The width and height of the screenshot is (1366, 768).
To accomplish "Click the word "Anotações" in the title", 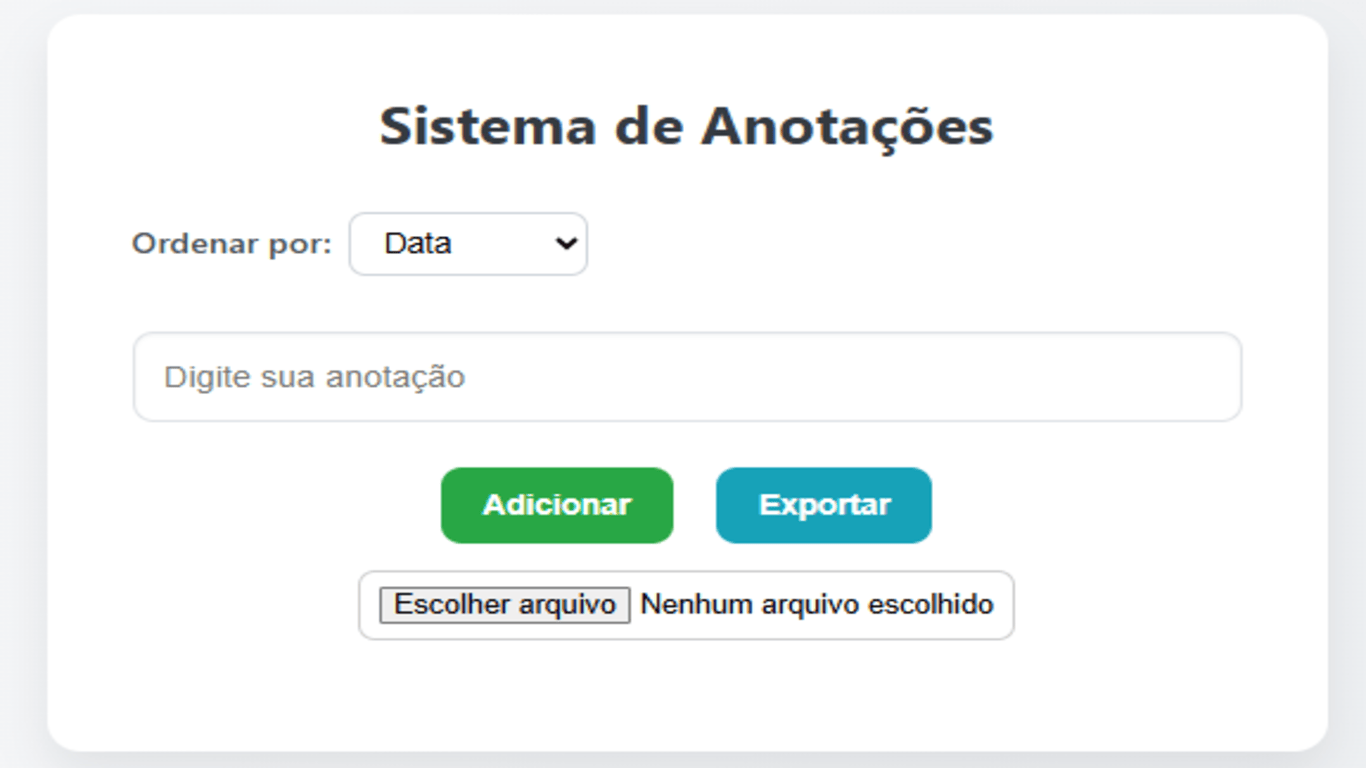I will [x=846, y=127].
